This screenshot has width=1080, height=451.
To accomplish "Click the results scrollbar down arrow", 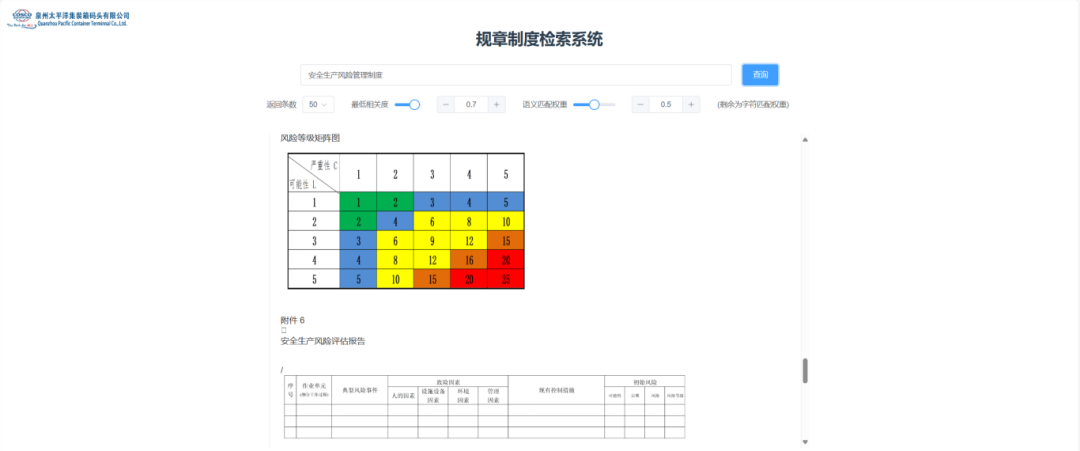I will (x=804, y=441).
